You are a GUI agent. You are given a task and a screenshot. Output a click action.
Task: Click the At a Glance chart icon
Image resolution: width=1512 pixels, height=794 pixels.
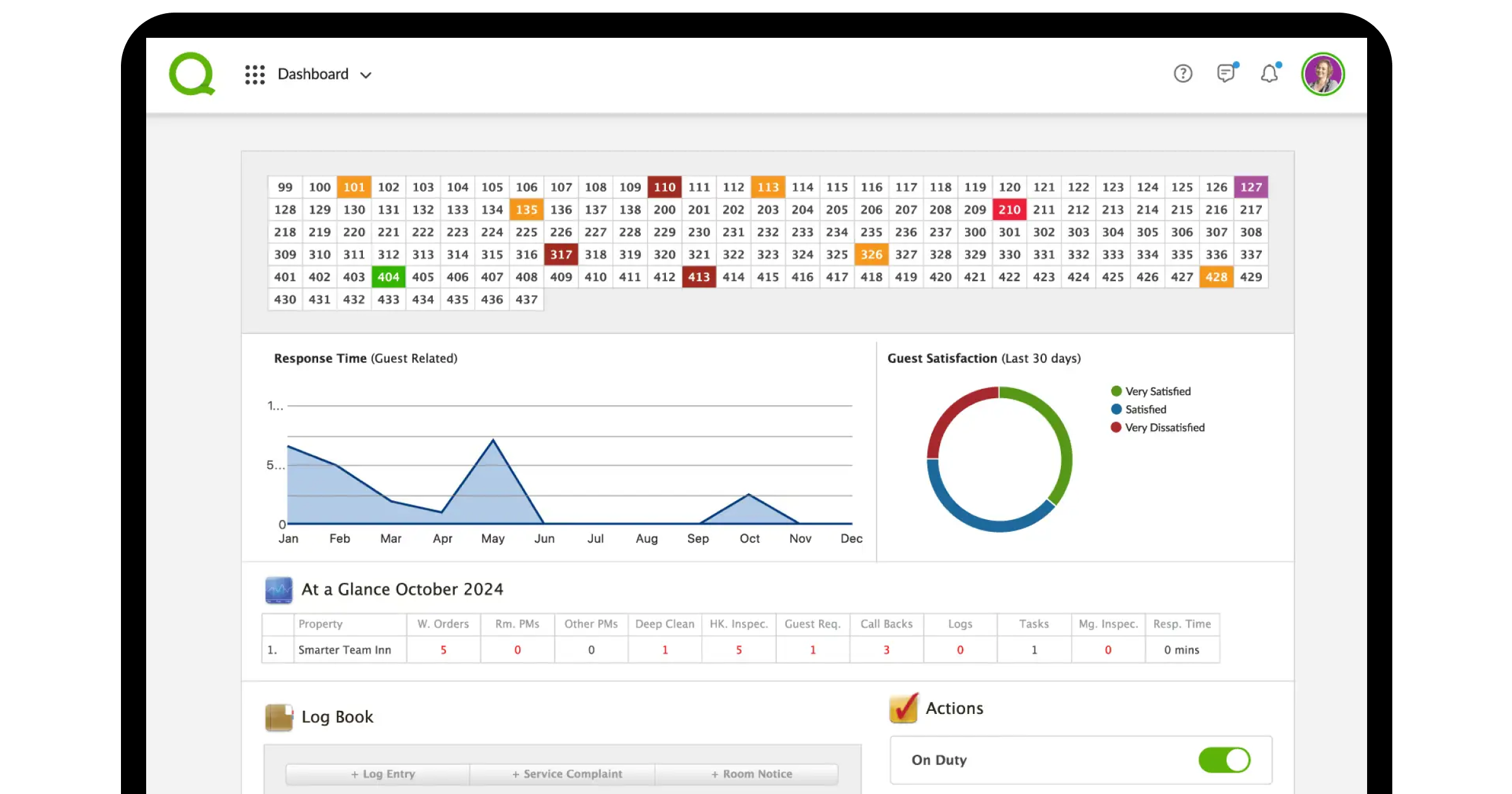coord(278,590)
